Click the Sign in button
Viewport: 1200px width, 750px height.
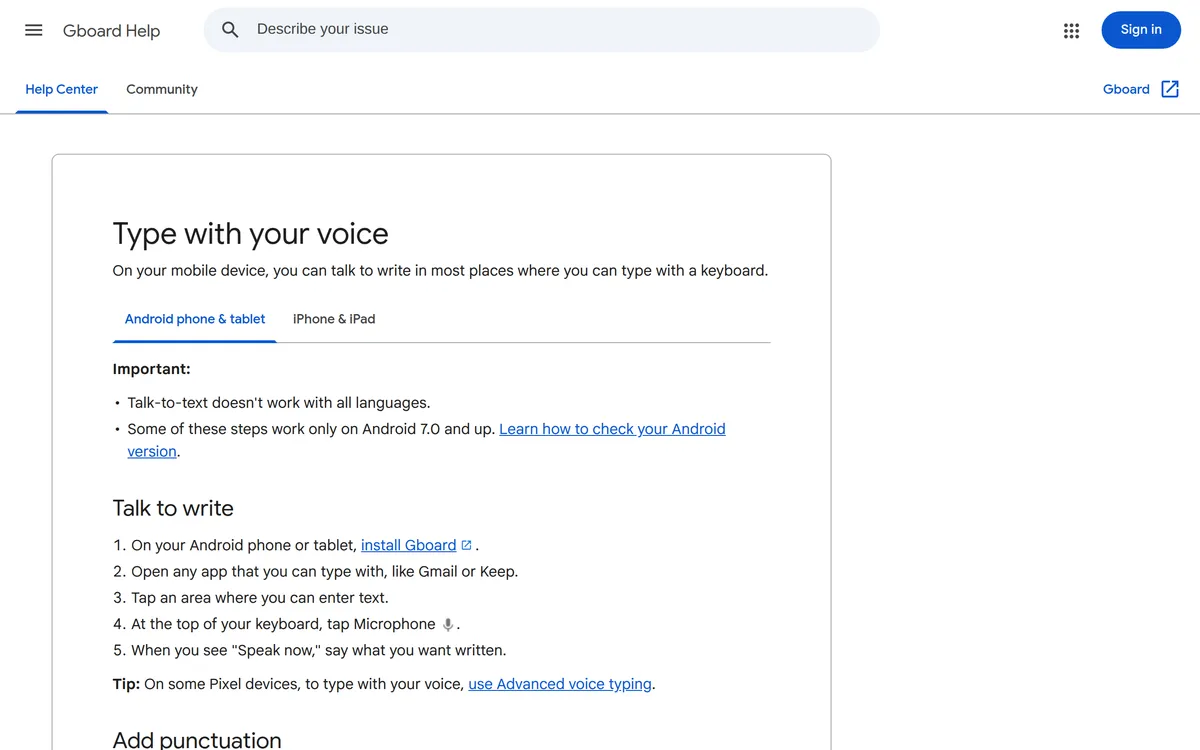click(1141, 30)
